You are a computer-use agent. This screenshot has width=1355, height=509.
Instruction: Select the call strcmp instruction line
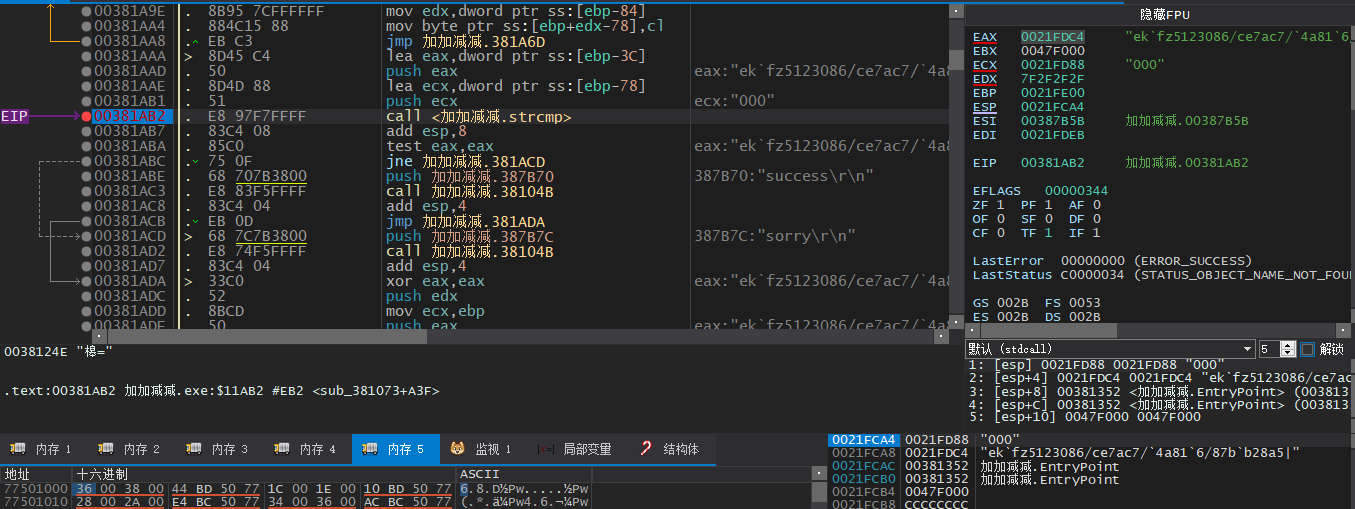coord(478,117)
